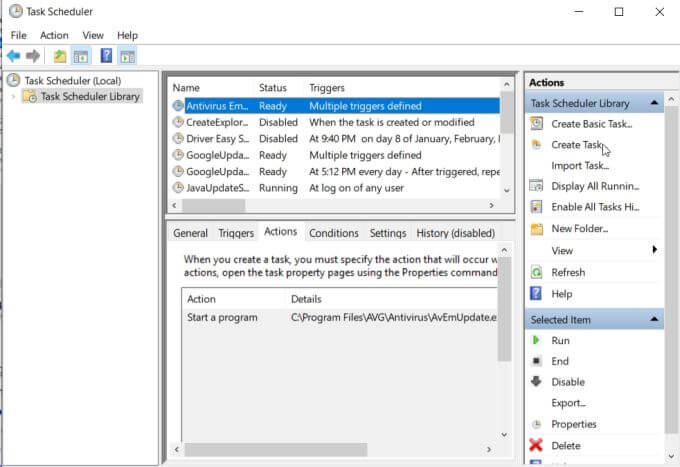This screenshot has height=467, width=680.
Task: Click the task list scroll-down arrow
Action: [x=507, y=190]
